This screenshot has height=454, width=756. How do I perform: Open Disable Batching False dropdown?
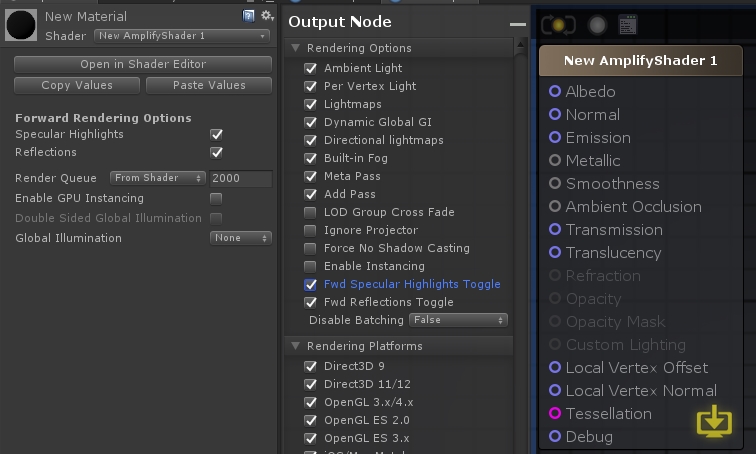(458, 320)
